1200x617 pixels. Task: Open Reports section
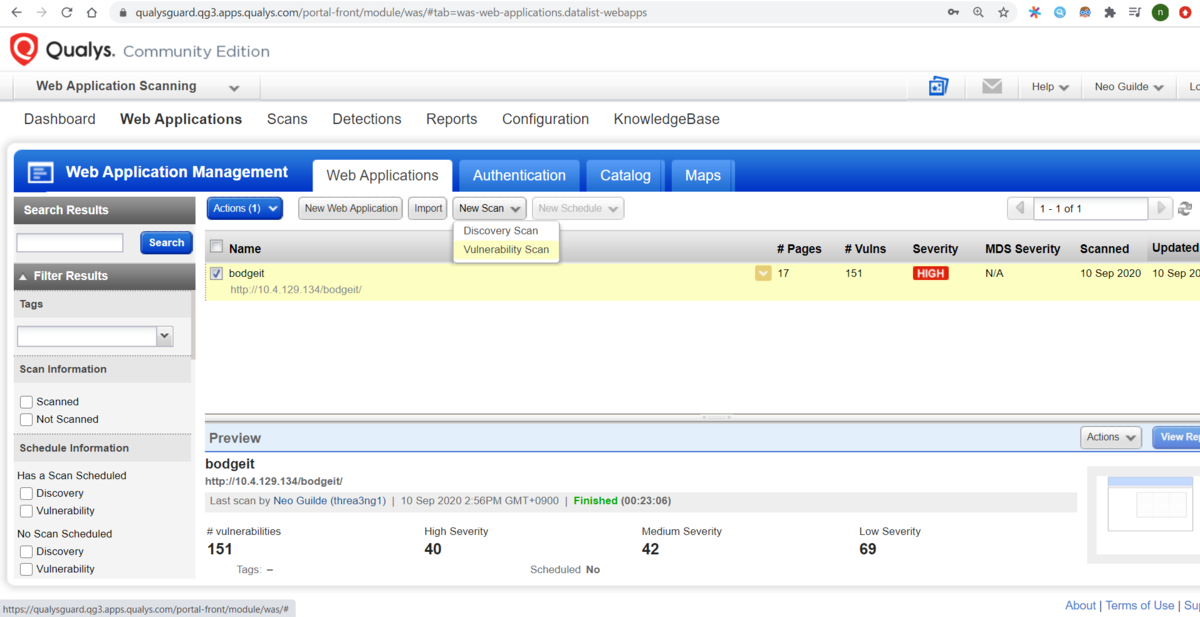coord(452,119)
